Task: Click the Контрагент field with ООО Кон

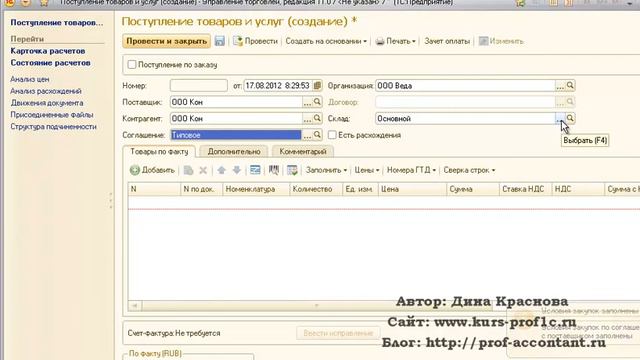Action: [x=236, y=118]
